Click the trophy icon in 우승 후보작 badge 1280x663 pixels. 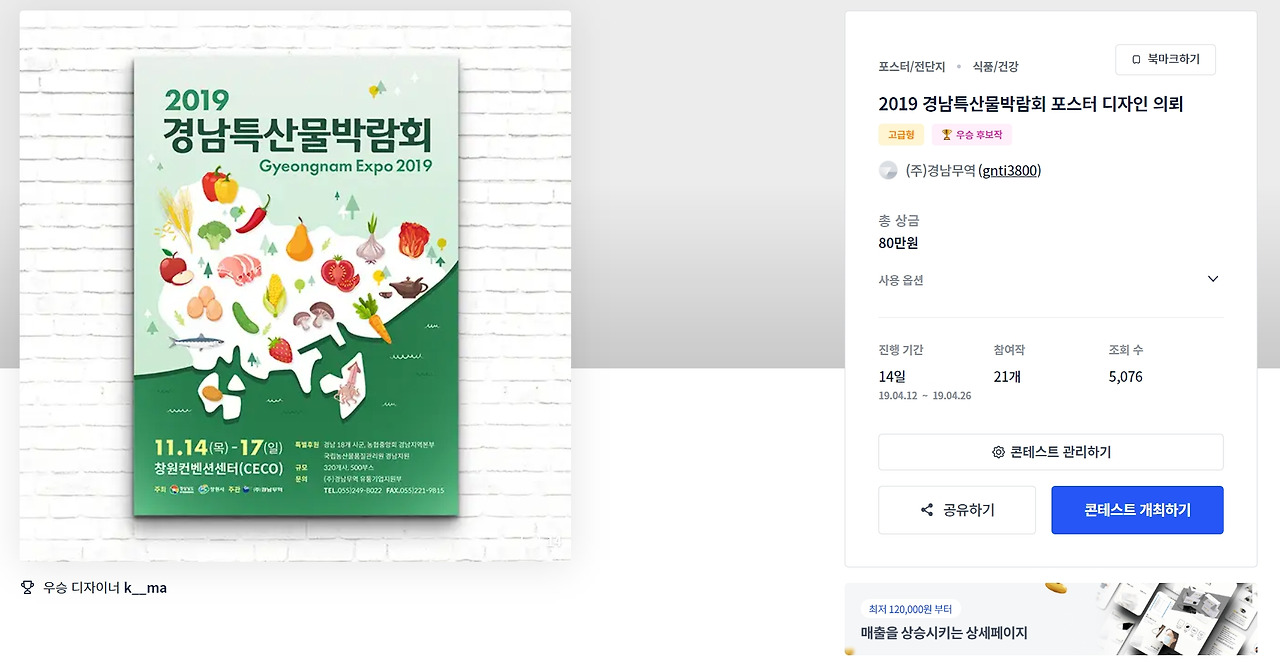point(946,135)
